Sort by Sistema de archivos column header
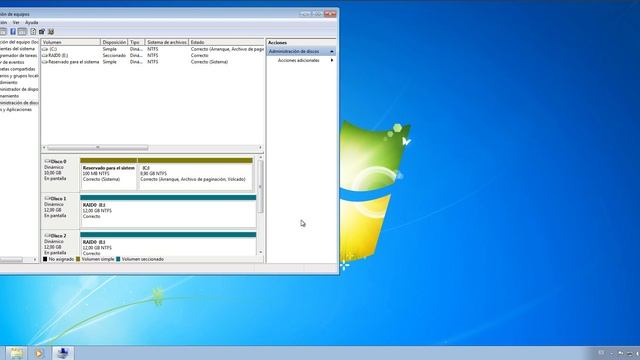This screenshot has width=640, height=360. click(167, 42)
